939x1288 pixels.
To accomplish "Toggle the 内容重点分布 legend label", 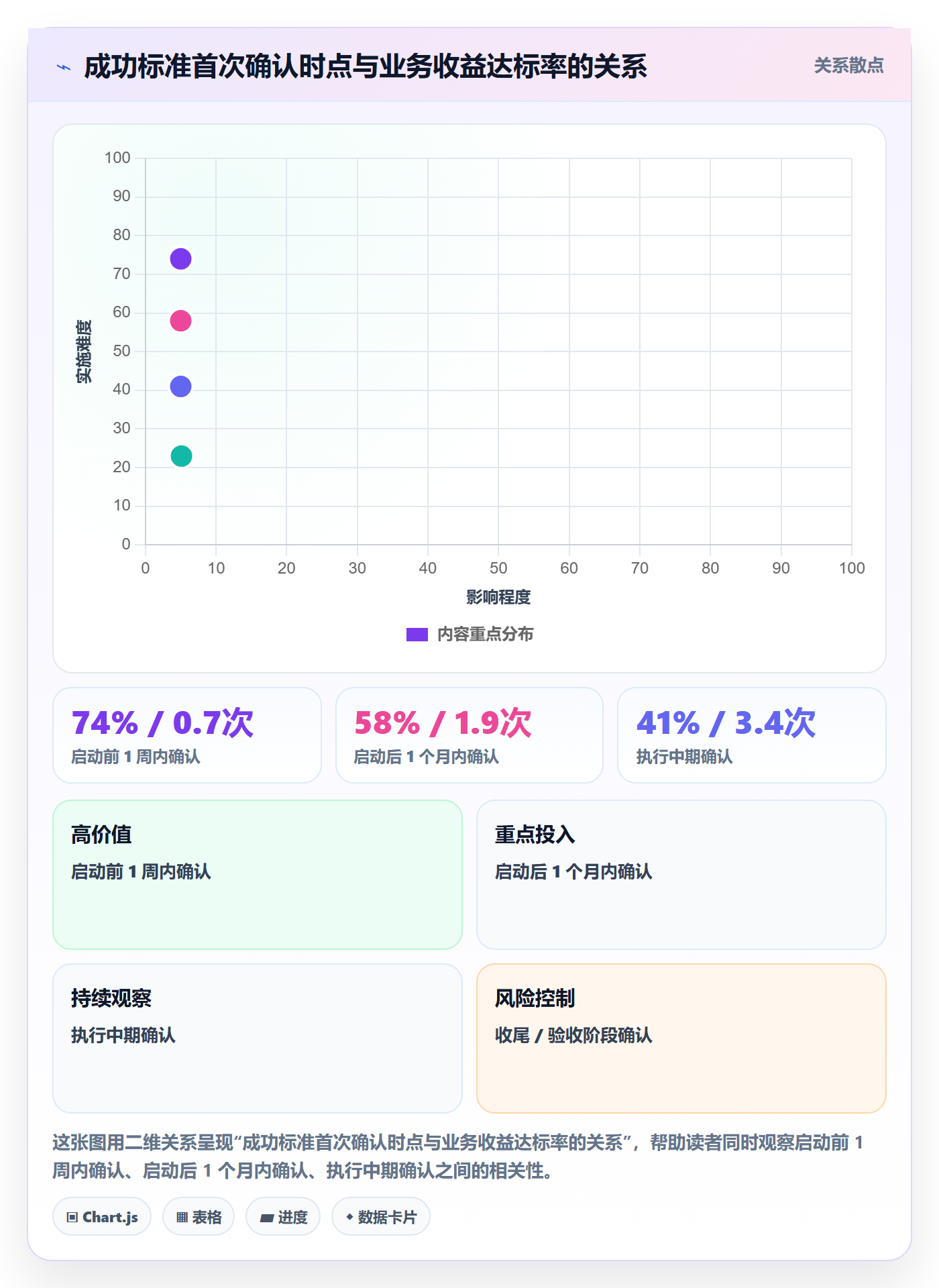I will point(486,635).
